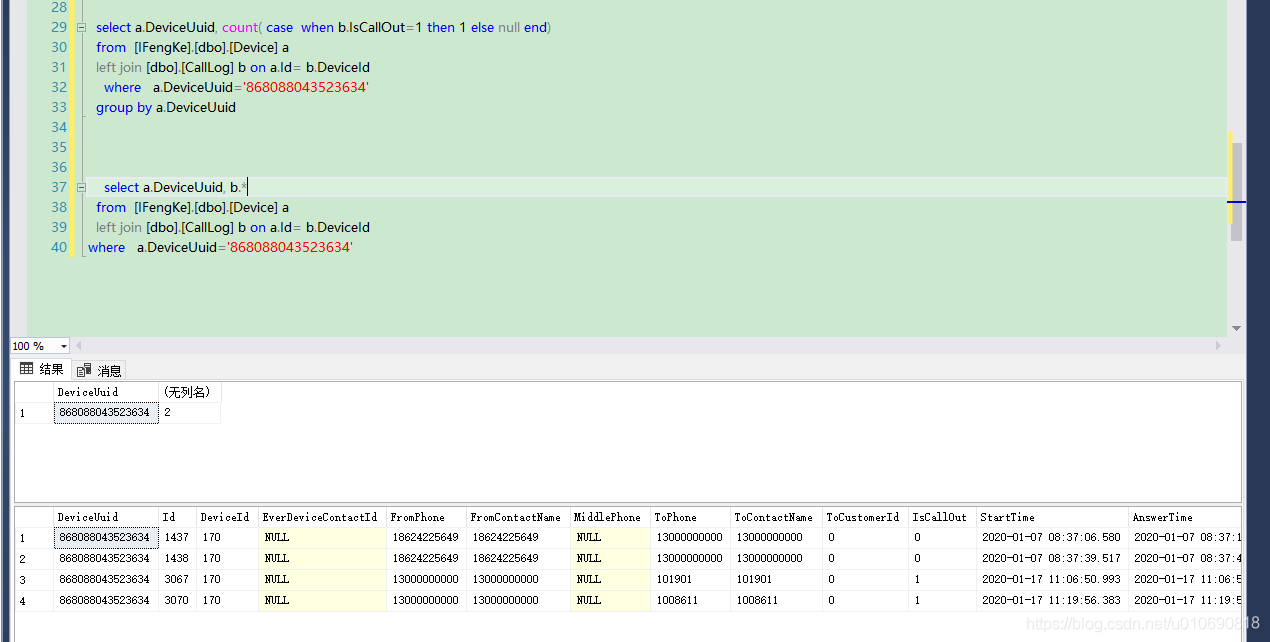Click the (无列名) column header in top grid

[190, 391]
